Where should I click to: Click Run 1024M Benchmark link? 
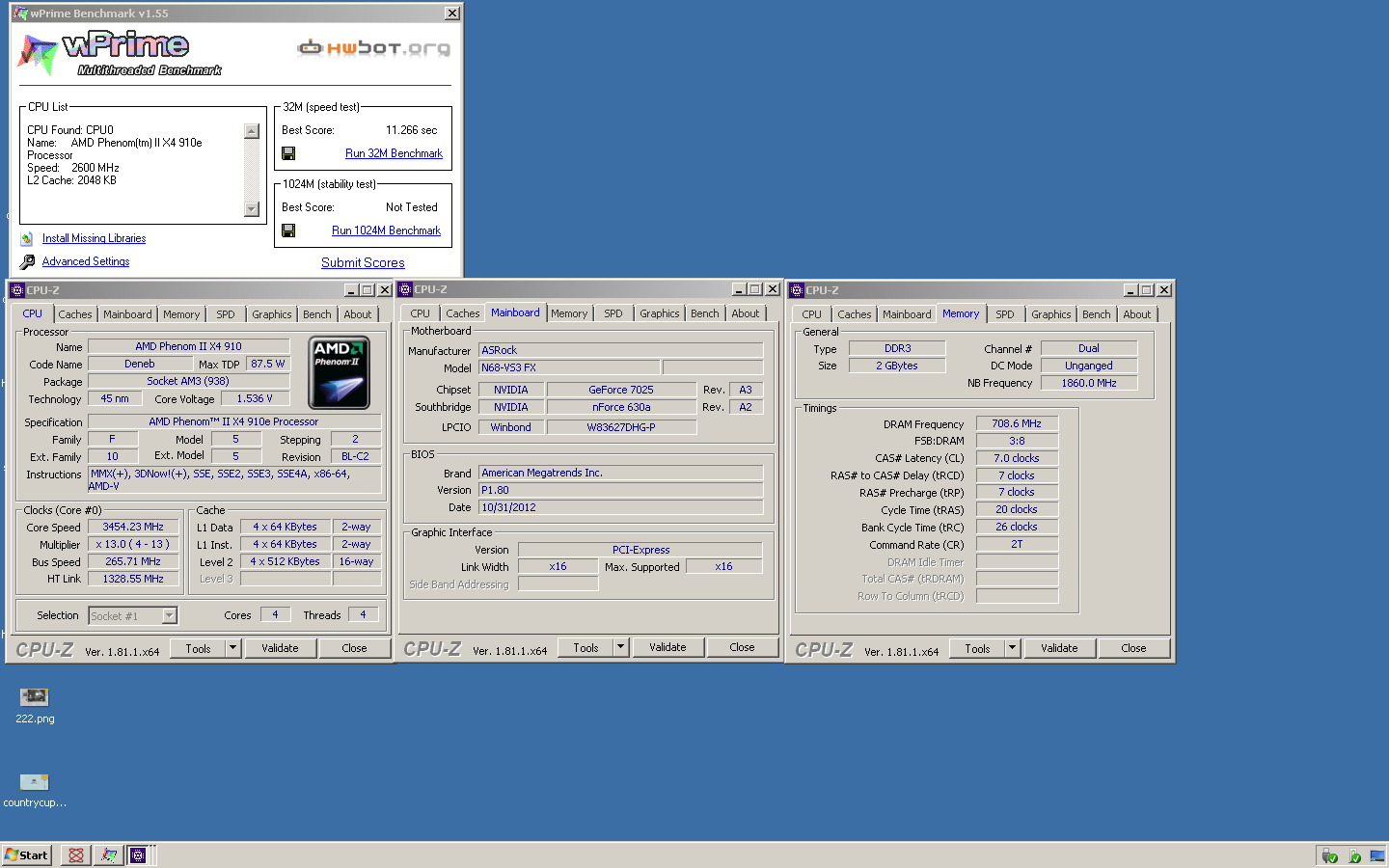point(386,231)
